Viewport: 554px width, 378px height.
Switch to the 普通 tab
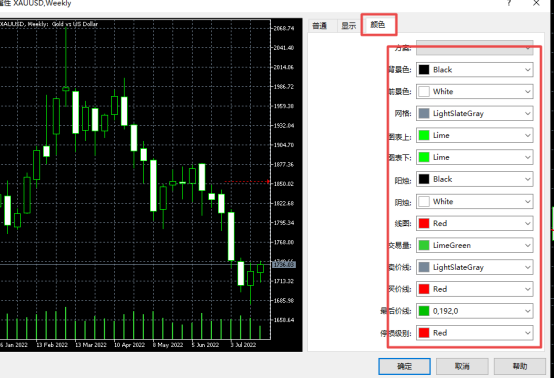[x=319, y=25]
